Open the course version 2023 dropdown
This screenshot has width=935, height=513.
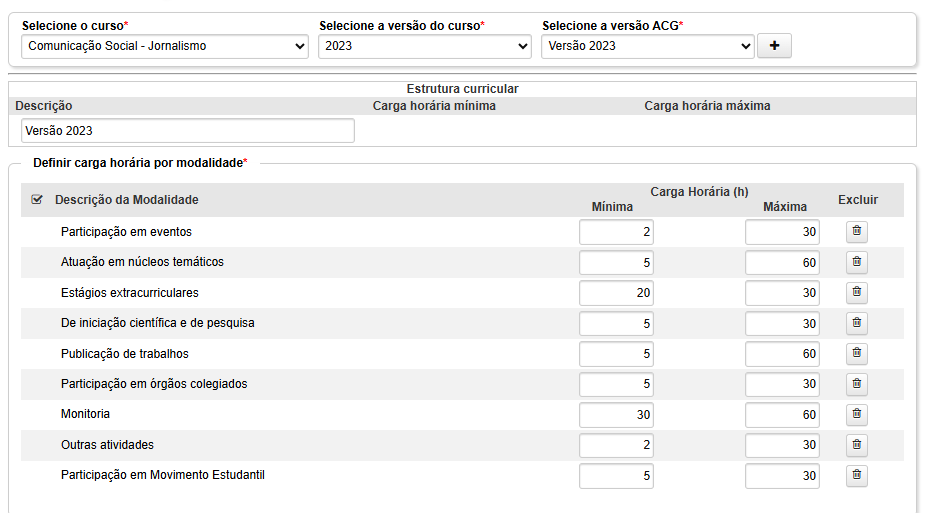pos(425,46)
